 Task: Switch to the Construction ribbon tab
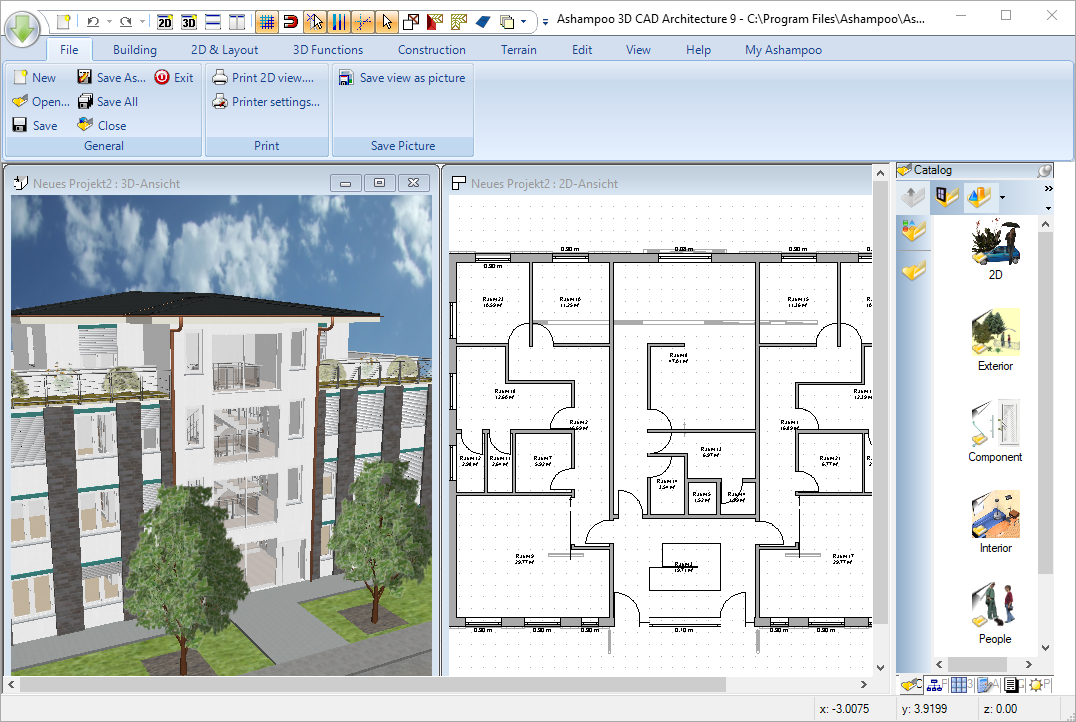pyautogui.click(x=431, y=49)
